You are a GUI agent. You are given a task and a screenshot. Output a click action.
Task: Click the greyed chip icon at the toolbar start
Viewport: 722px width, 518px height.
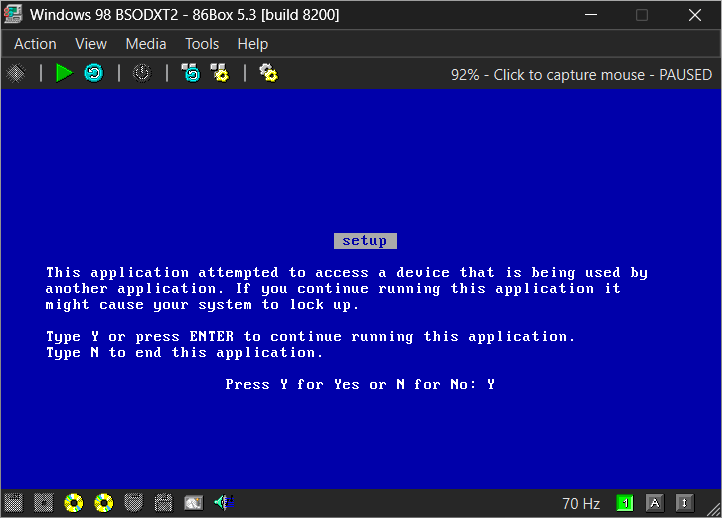point(16,73)
